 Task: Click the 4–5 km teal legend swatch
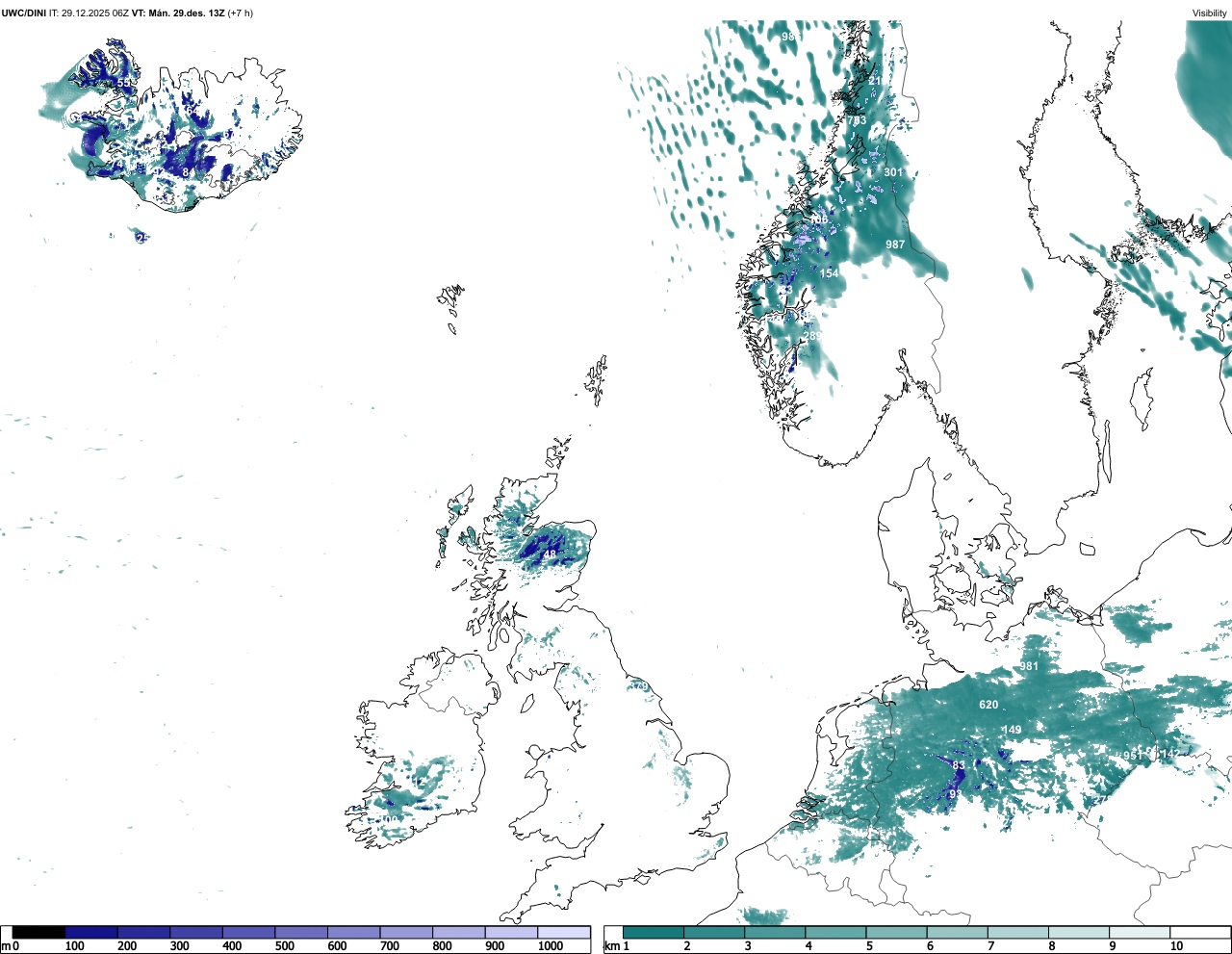(x=835, y=932)
